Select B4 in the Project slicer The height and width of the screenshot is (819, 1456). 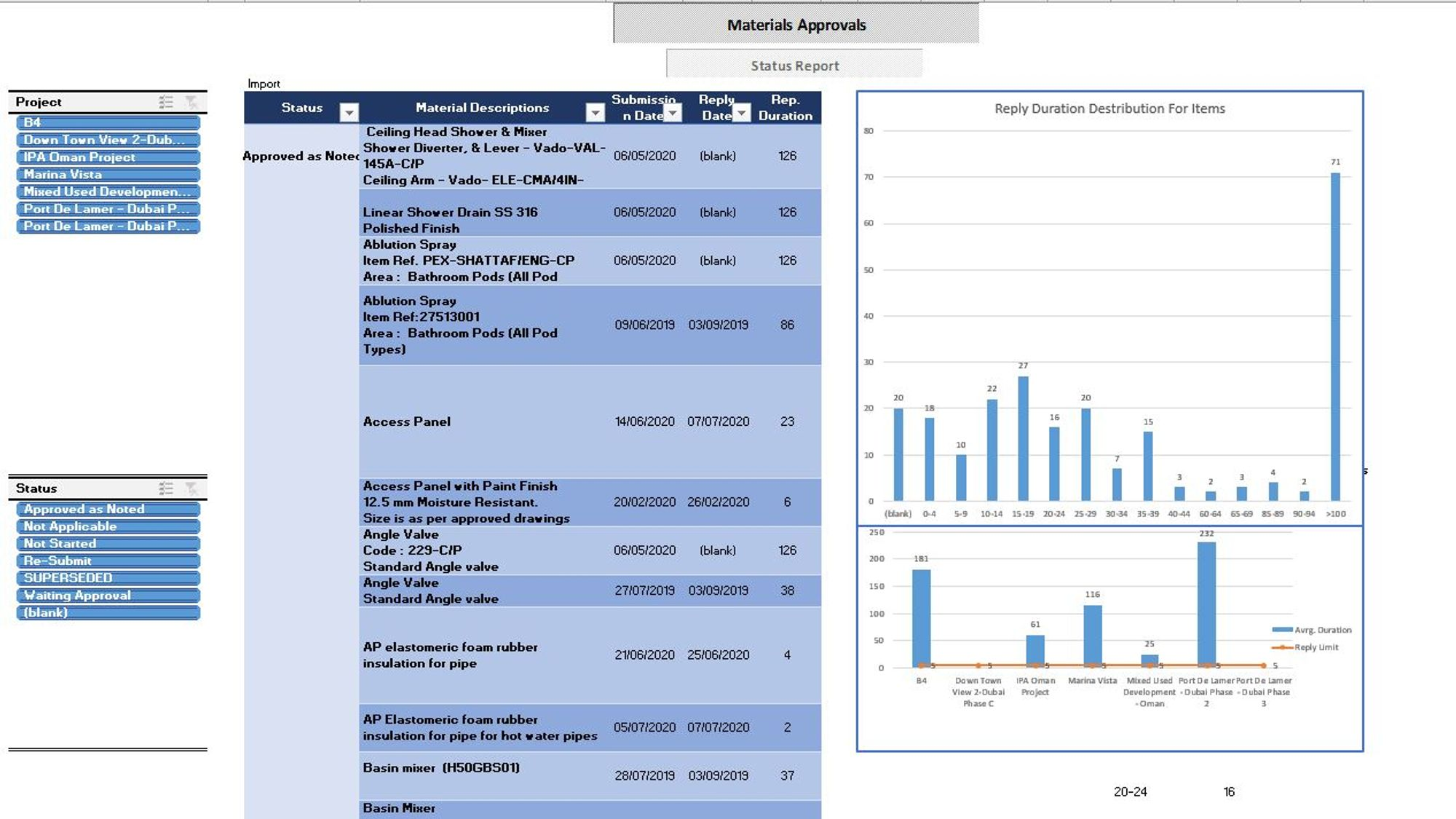[108, 122]
